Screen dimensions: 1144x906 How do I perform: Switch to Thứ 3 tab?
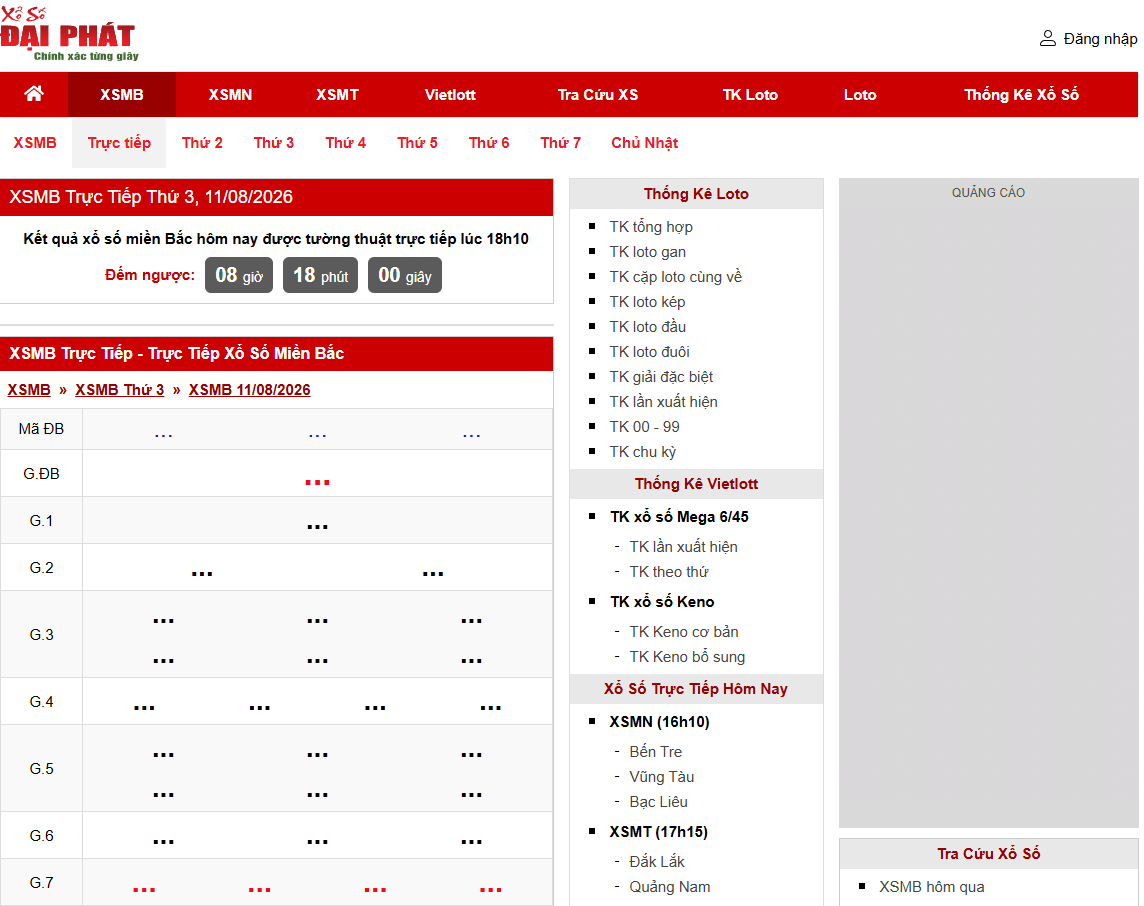[274, 143]
